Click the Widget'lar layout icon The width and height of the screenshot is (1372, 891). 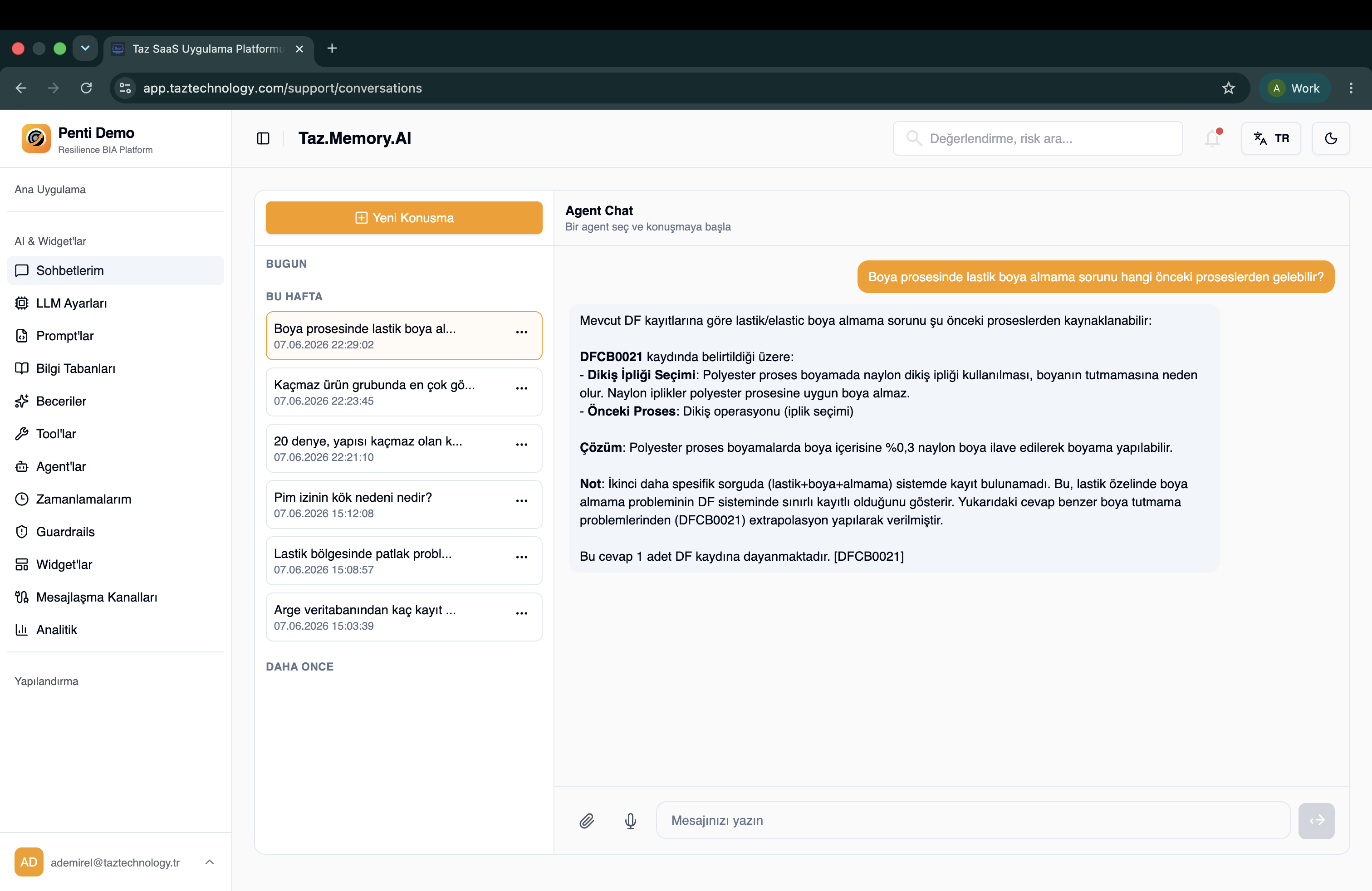tap(22, 564)
